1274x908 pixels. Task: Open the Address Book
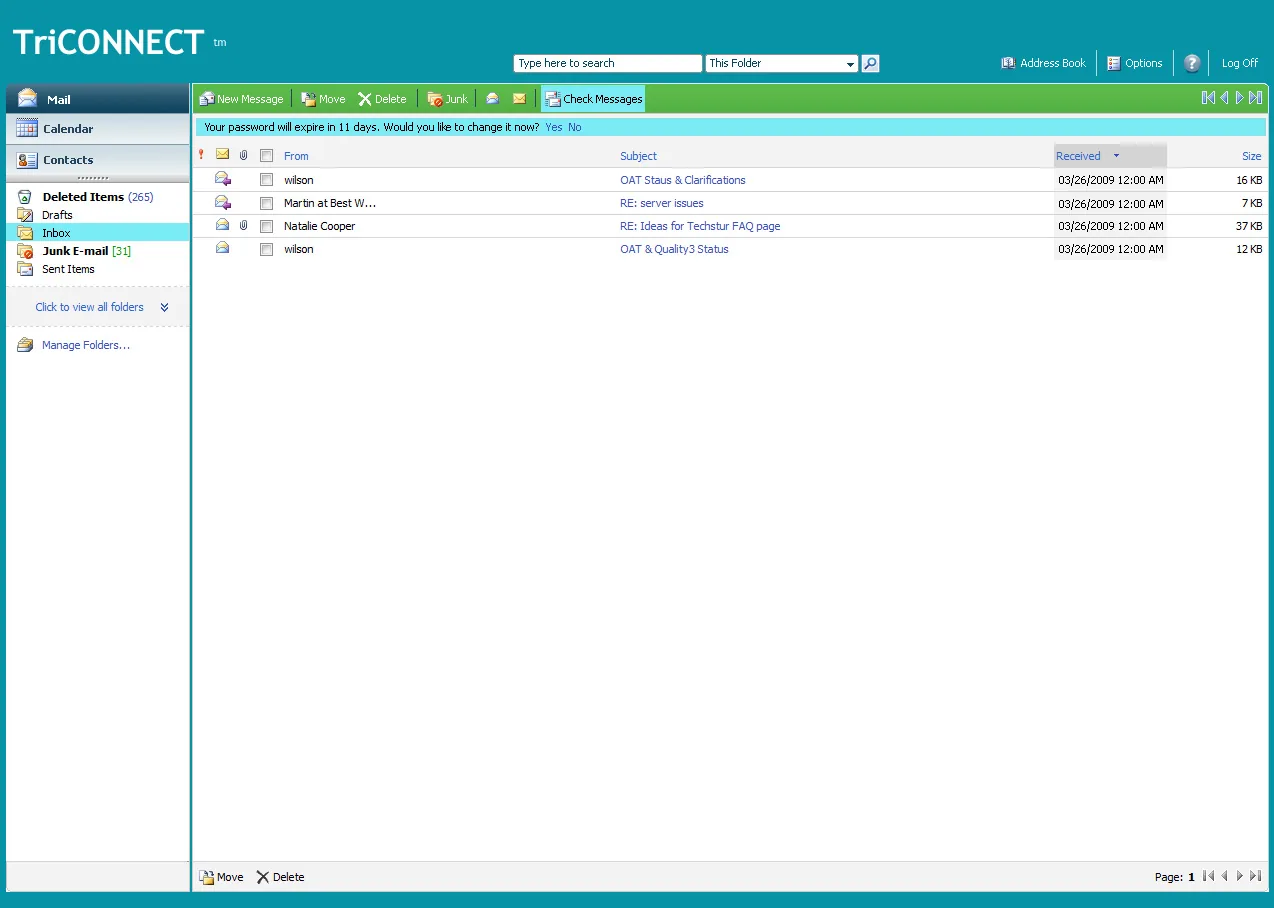(1043, 63)
